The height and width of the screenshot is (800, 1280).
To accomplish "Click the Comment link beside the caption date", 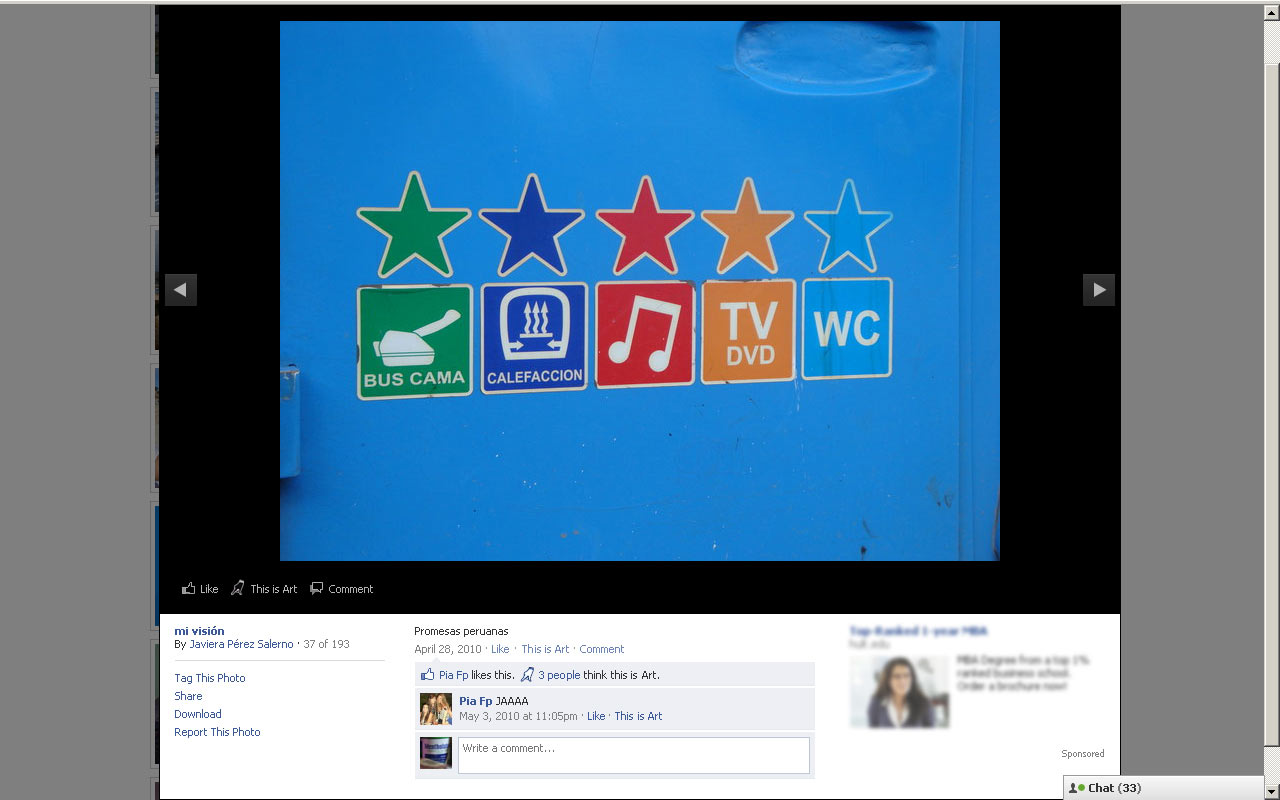I will click(x=601, y=649).
